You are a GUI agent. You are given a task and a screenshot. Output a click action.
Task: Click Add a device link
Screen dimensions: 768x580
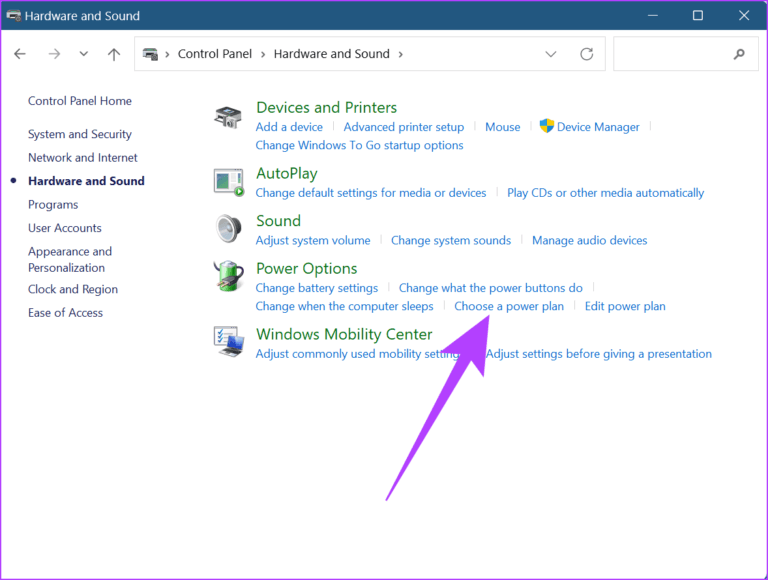289,127
